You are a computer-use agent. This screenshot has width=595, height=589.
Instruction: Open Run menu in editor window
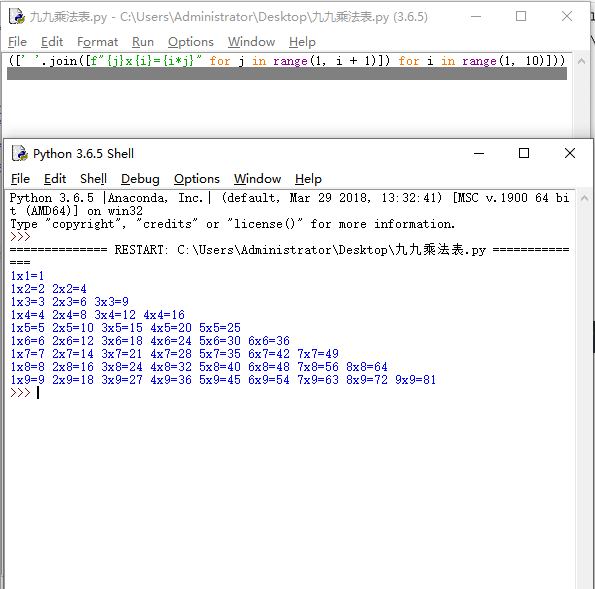coord(143,42)
